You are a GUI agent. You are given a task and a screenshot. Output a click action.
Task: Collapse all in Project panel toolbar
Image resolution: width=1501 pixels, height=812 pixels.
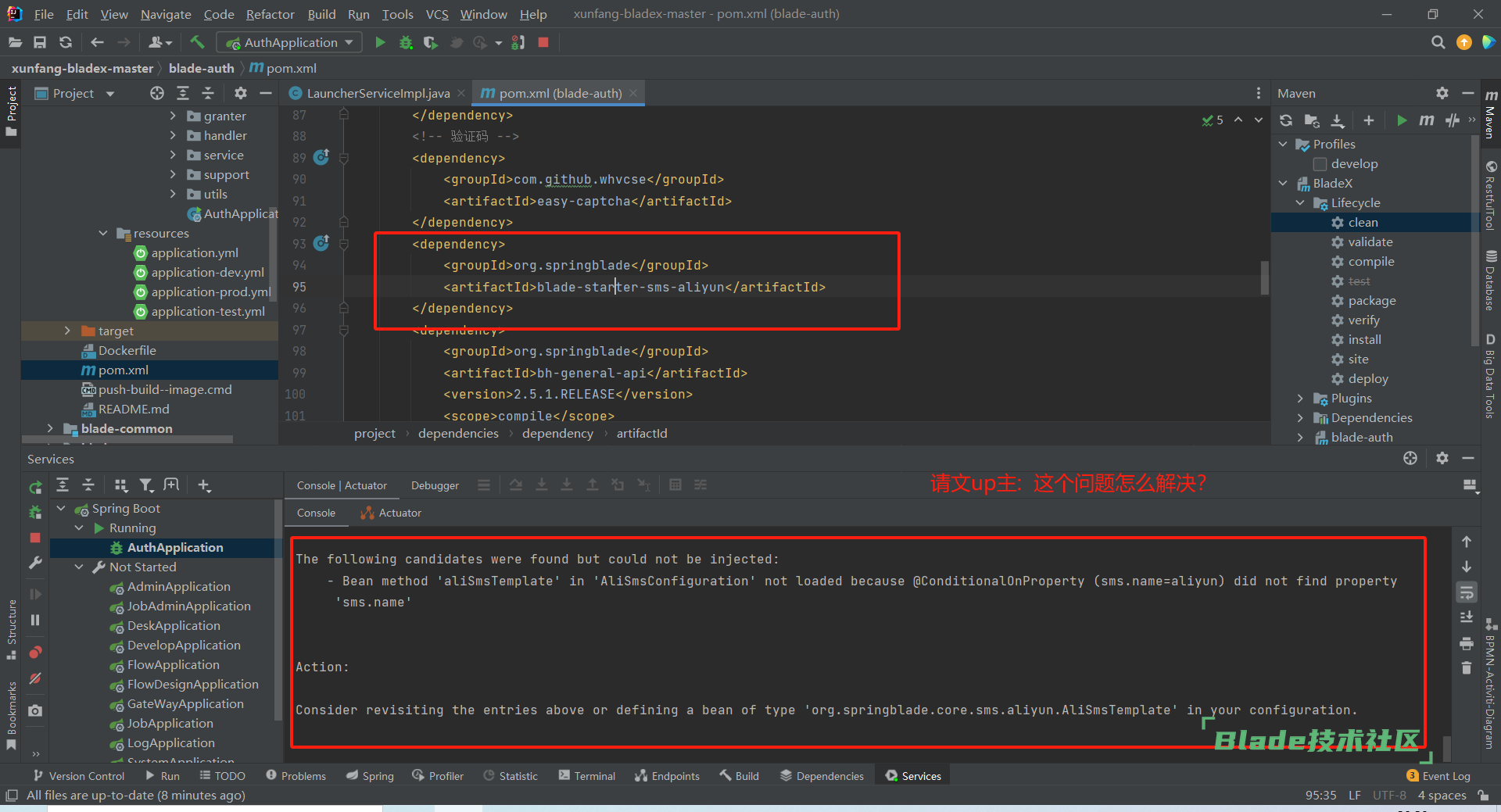208,93
